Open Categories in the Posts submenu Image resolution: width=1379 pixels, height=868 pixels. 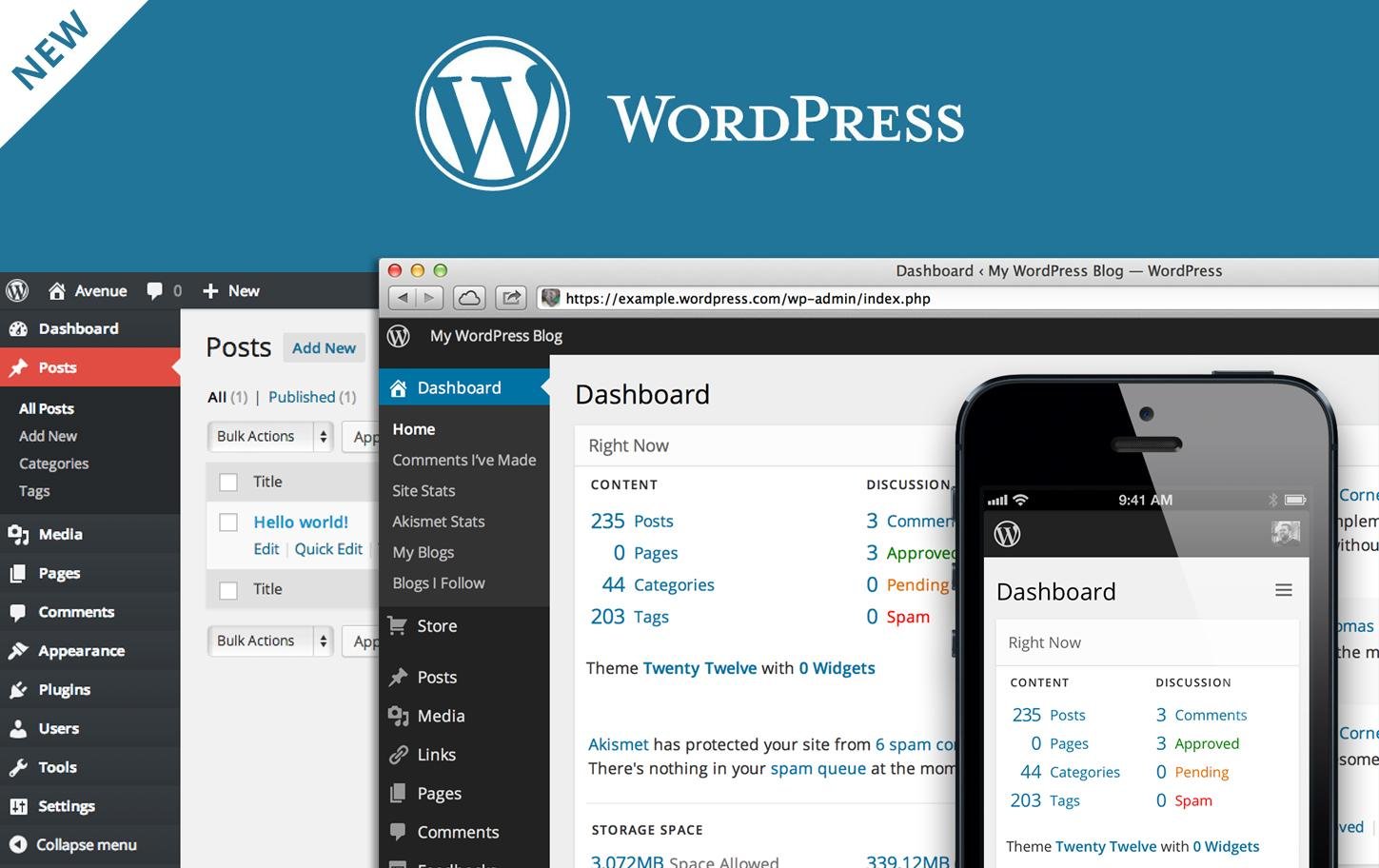(x=53, y=464)
